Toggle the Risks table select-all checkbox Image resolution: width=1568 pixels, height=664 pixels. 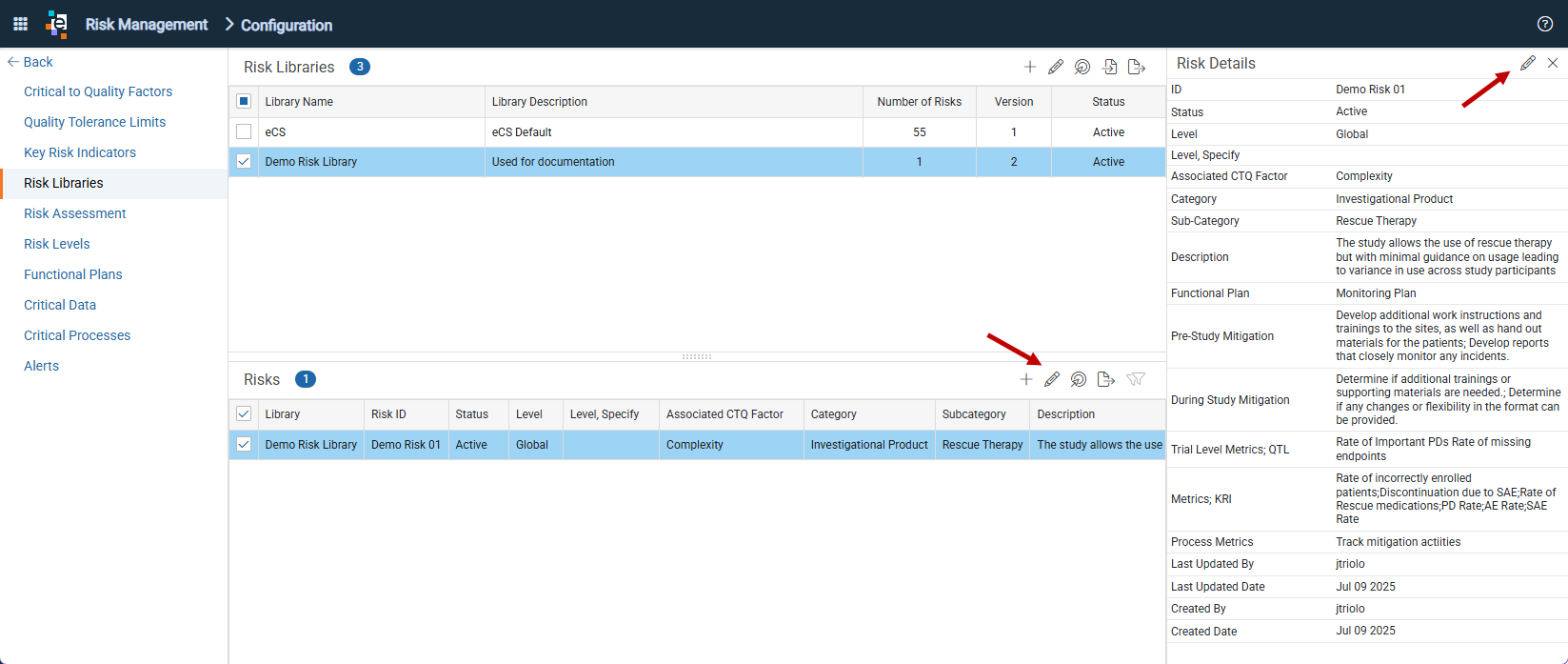(x=244, y=413)
